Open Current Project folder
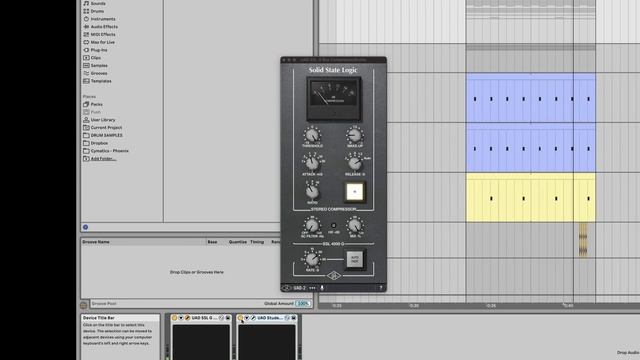The height and width of the screenshot is (360, 640). coord(106,127)
